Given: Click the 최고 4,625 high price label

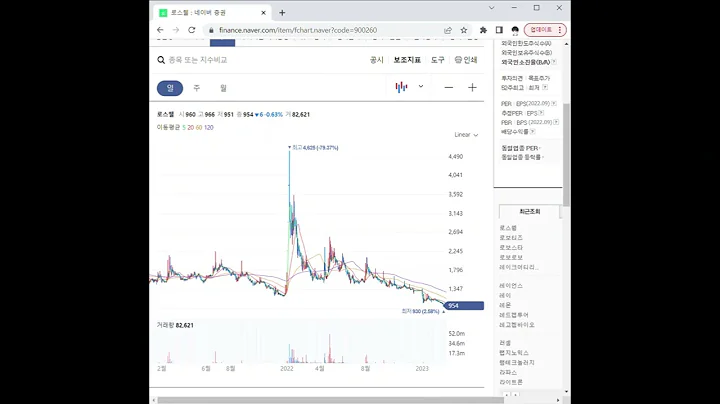Looking at the screenshot, I should (315, 147).
